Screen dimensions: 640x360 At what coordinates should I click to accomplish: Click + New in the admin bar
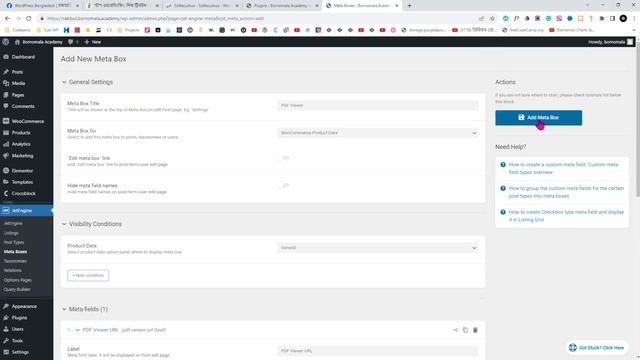(x=93, y=42)
